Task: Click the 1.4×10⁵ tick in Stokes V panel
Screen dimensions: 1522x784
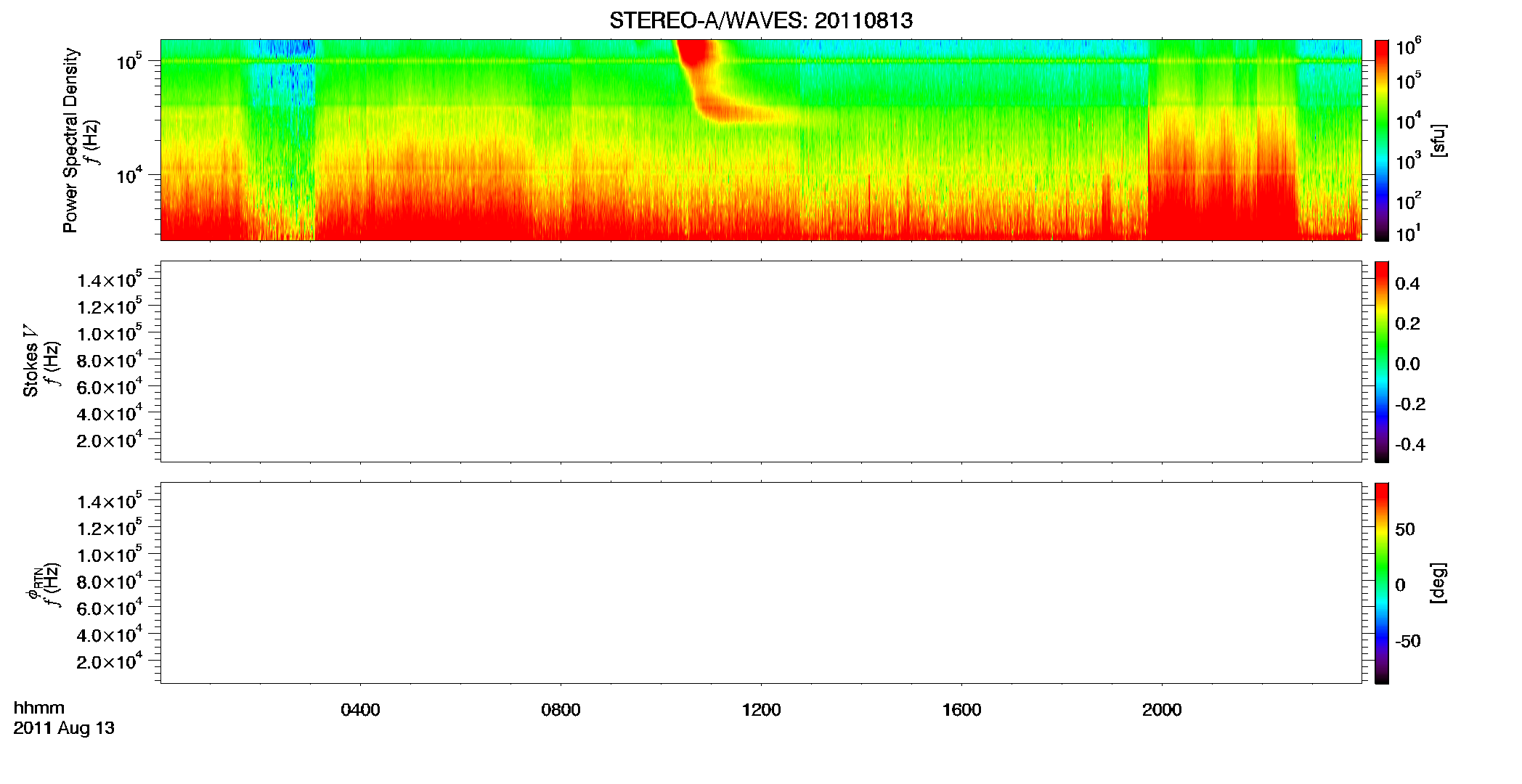Action: pos(110,279)
